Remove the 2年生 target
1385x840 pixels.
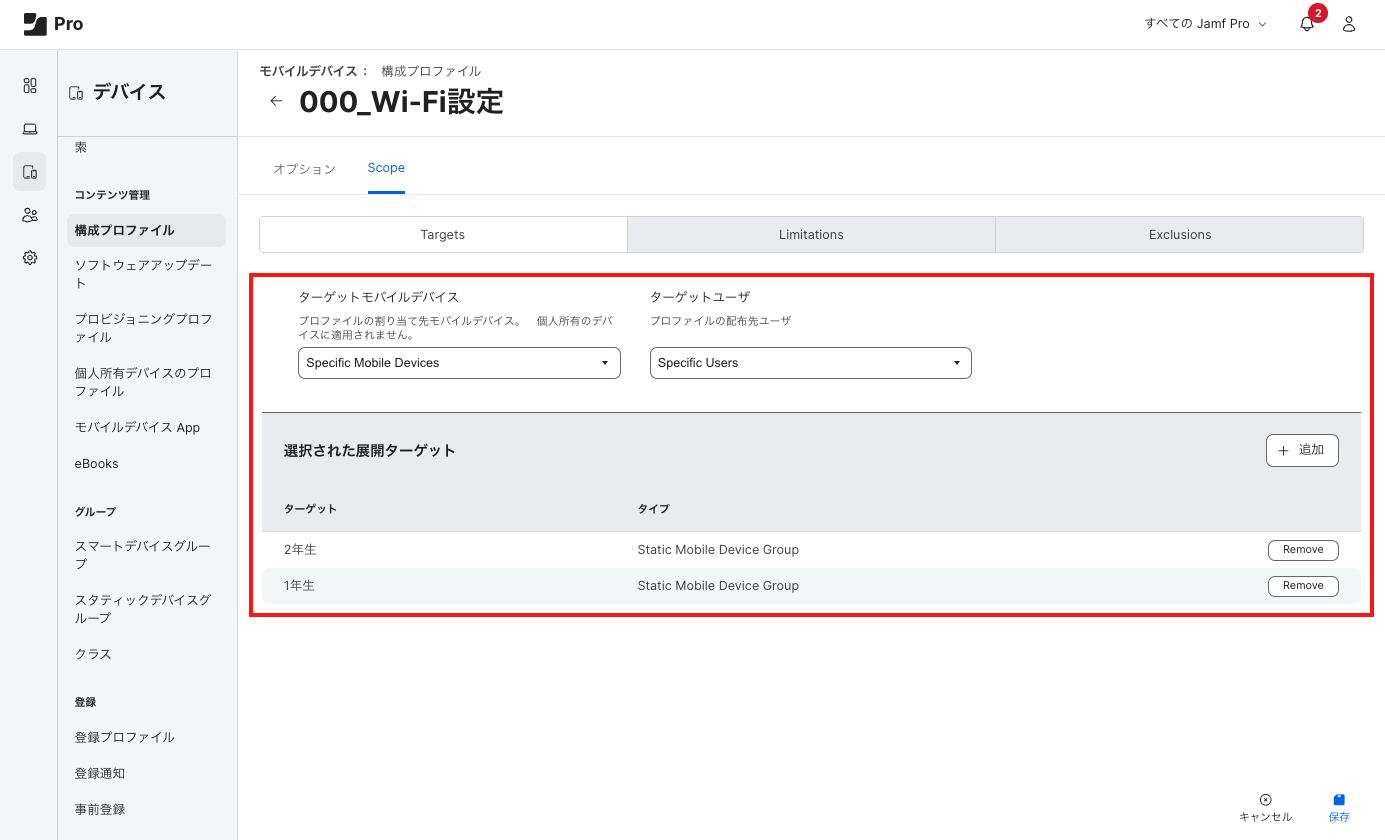[x=1303, y=550]
